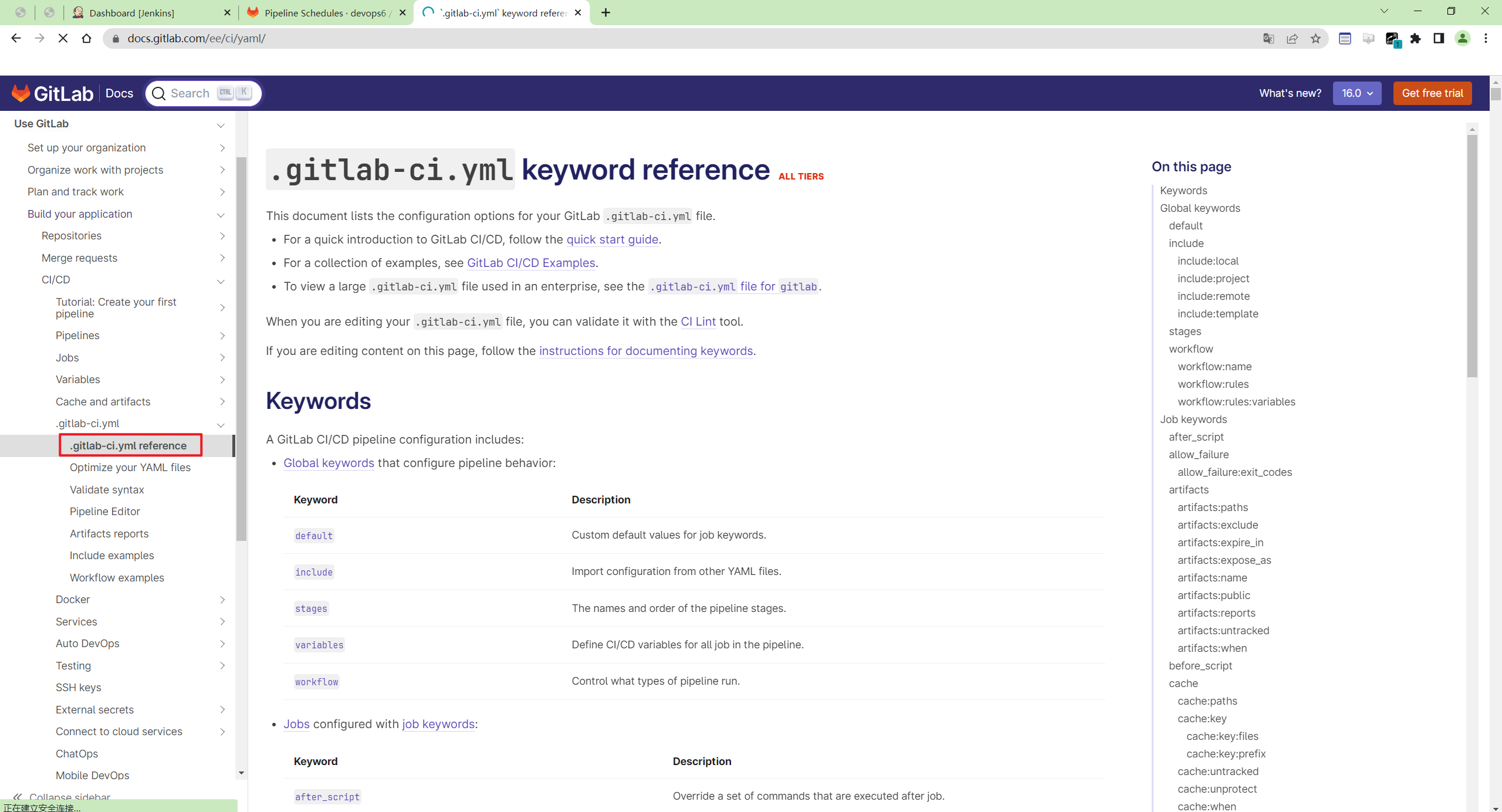1502x812 pixels.
Task: Click the translate page icon in address bar
Action: 1268,38
